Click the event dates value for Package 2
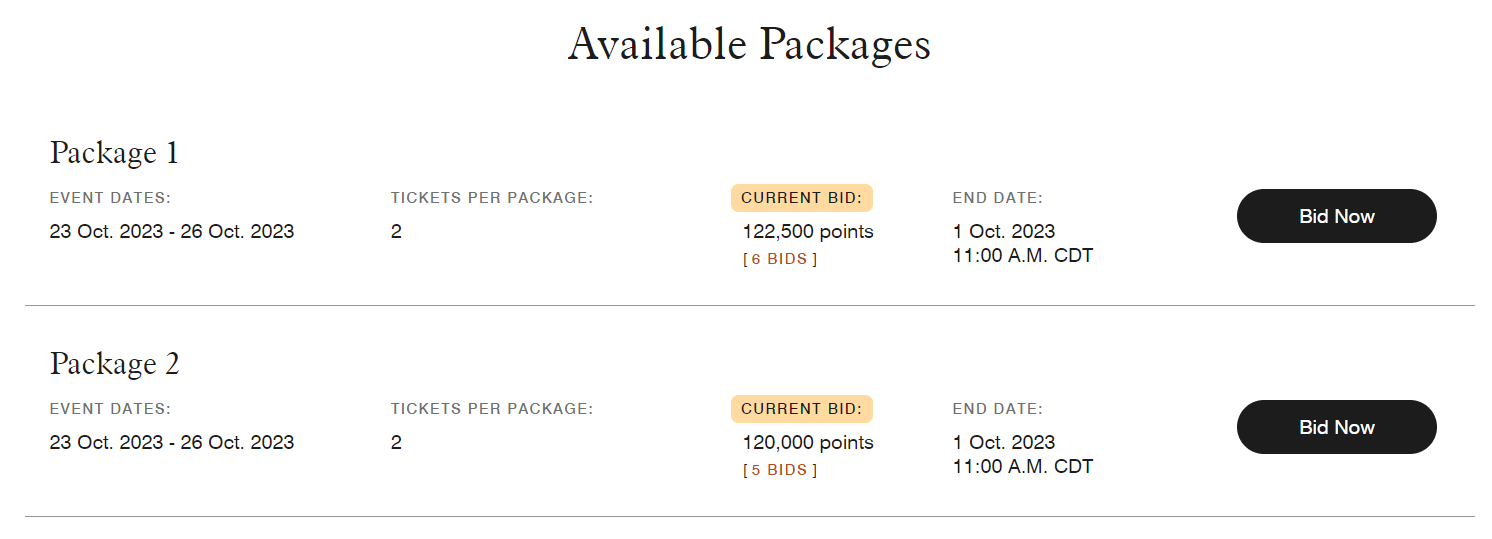 pyautogui.click(x=172, y=443)
